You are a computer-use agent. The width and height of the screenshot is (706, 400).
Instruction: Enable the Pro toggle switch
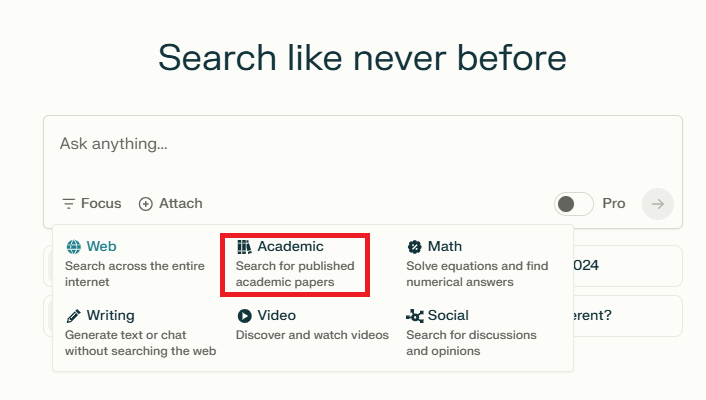point(573,204)
